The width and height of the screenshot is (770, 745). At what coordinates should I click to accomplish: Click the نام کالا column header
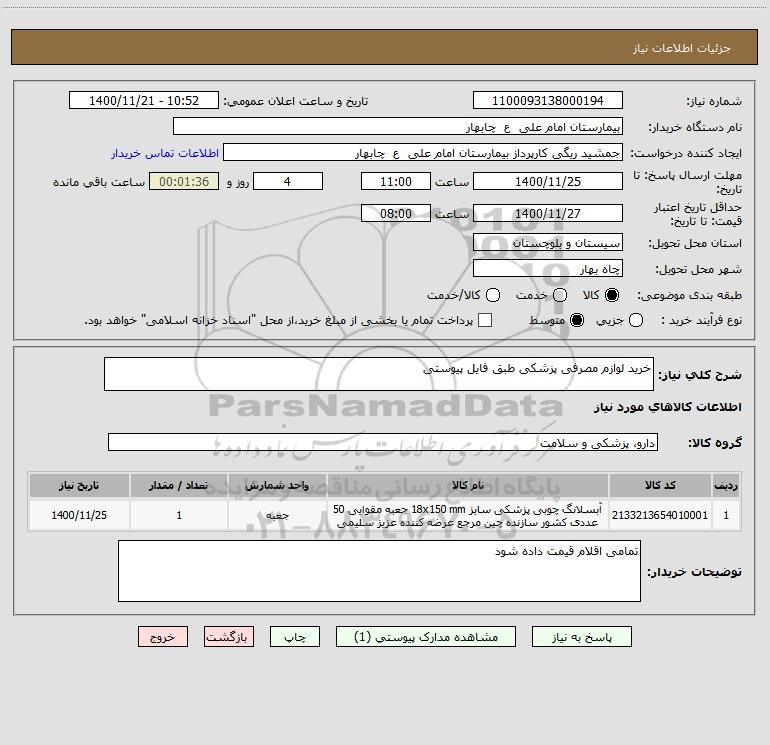(468, 485)
